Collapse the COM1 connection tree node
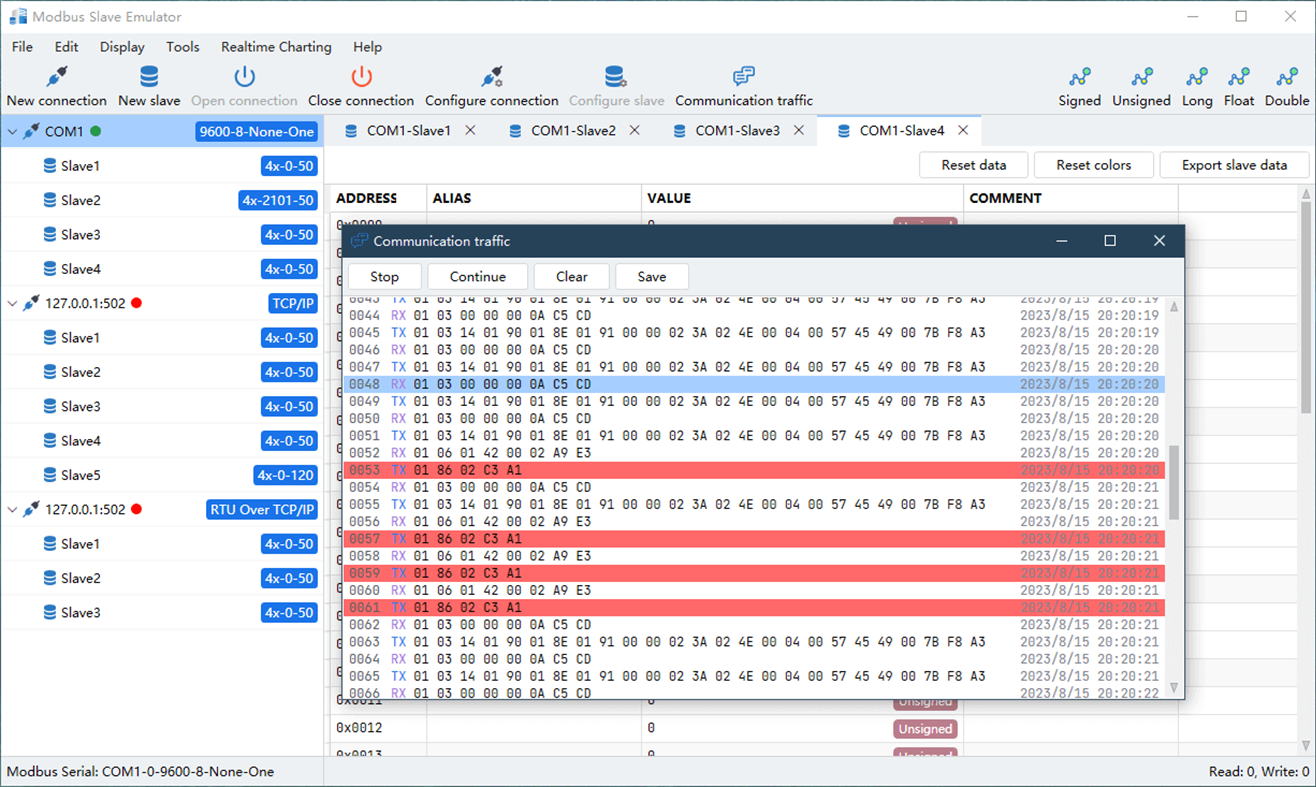This screenshot has height=787, width=1316. click(x=12, y=132)
